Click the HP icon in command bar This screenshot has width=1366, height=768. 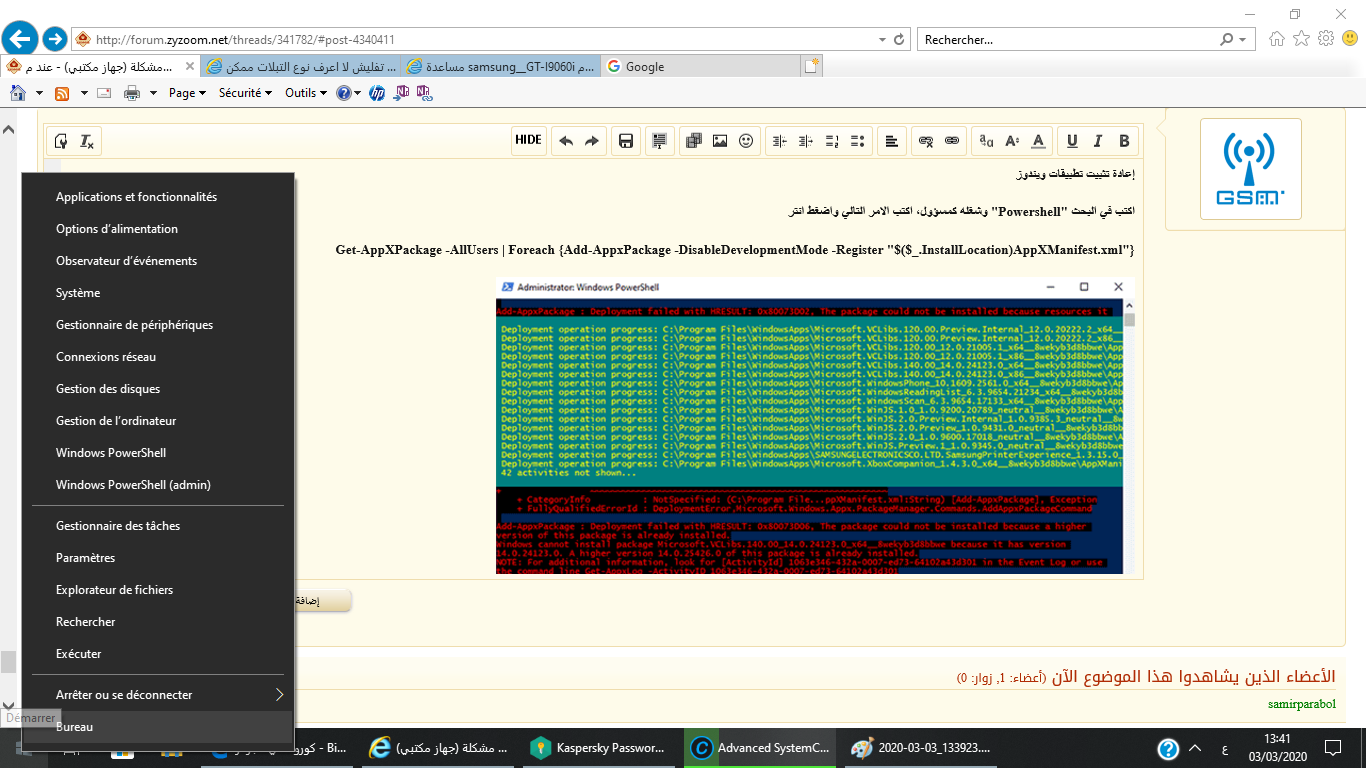[x=376, y=93]
